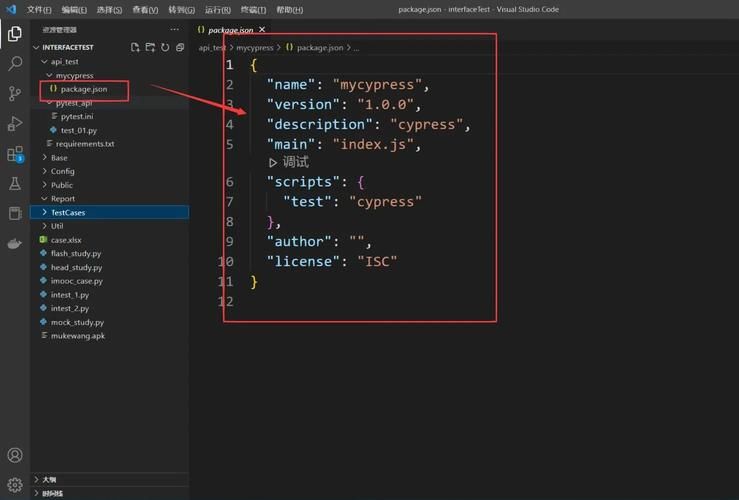This screenshot has width=739, height=500.
Task: Open package.json in the file tree
Action: [83, 89]
